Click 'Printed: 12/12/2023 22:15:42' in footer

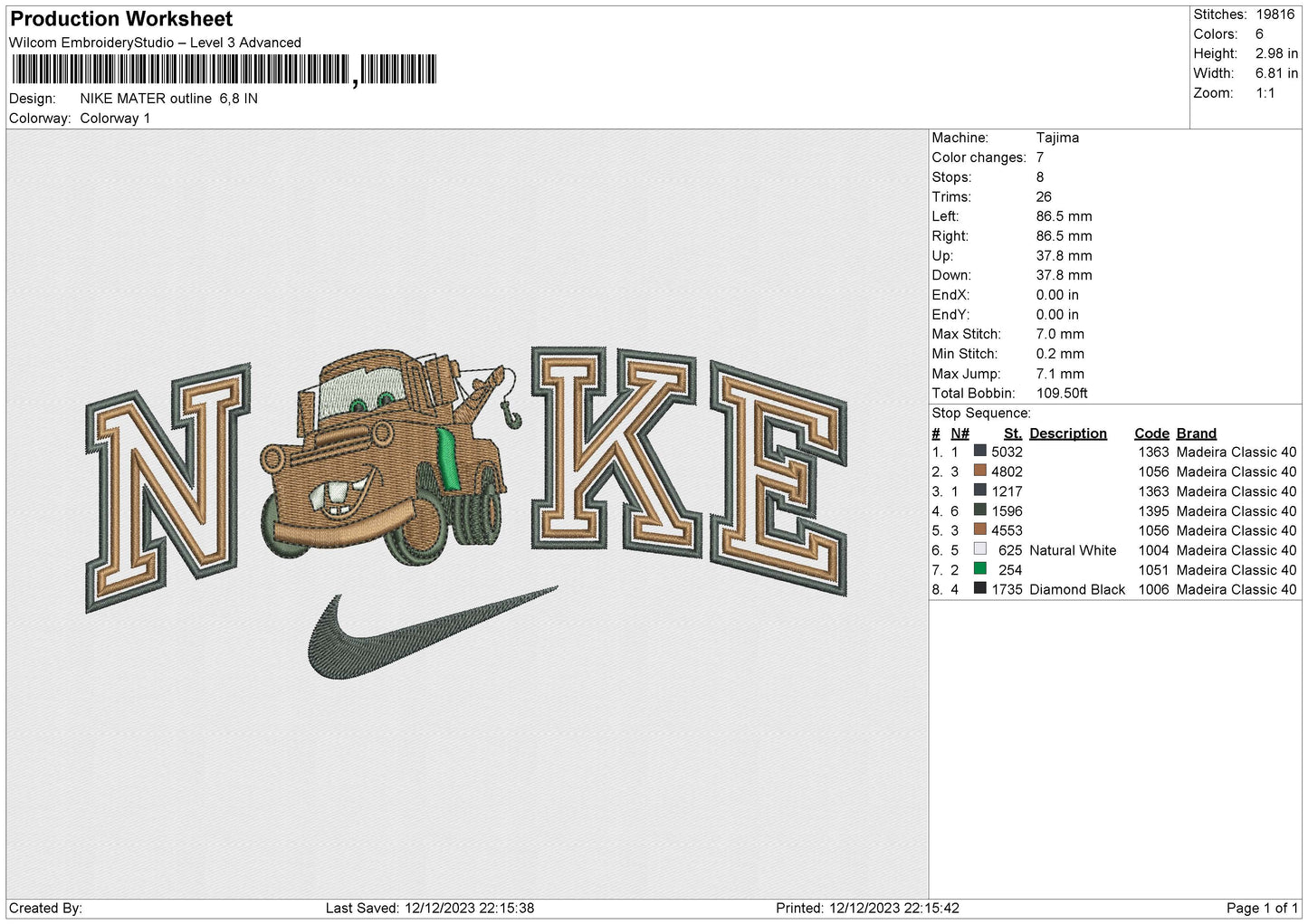[867, 908]
